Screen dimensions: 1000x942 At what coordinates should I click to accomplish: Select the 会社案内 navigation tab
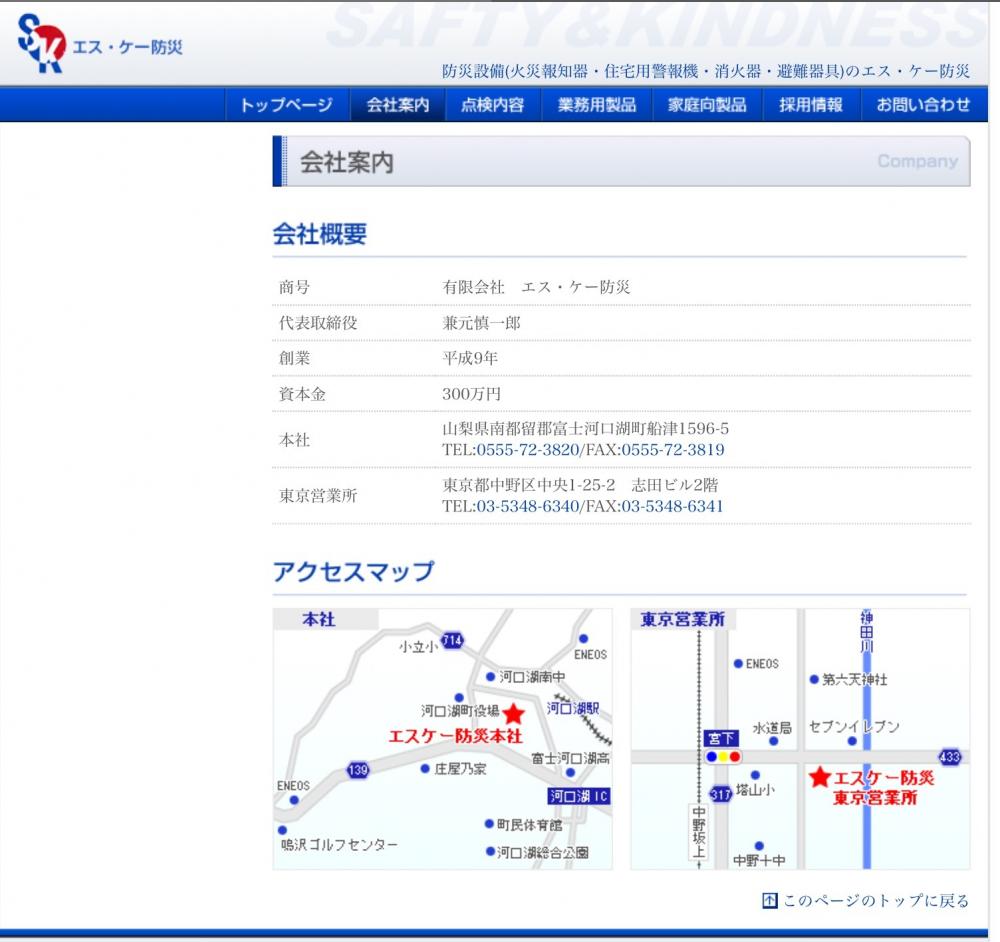coord(397,105)
